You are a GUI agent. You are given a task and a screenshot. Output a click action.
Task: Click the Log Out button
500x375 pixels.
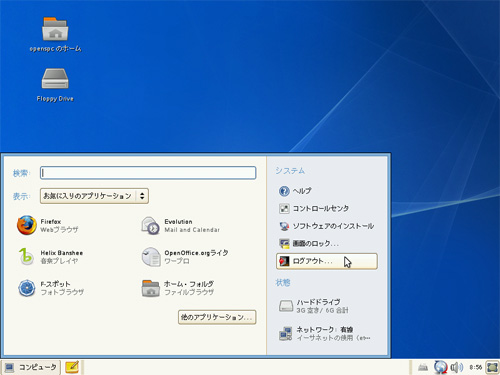tap(327, 261)
